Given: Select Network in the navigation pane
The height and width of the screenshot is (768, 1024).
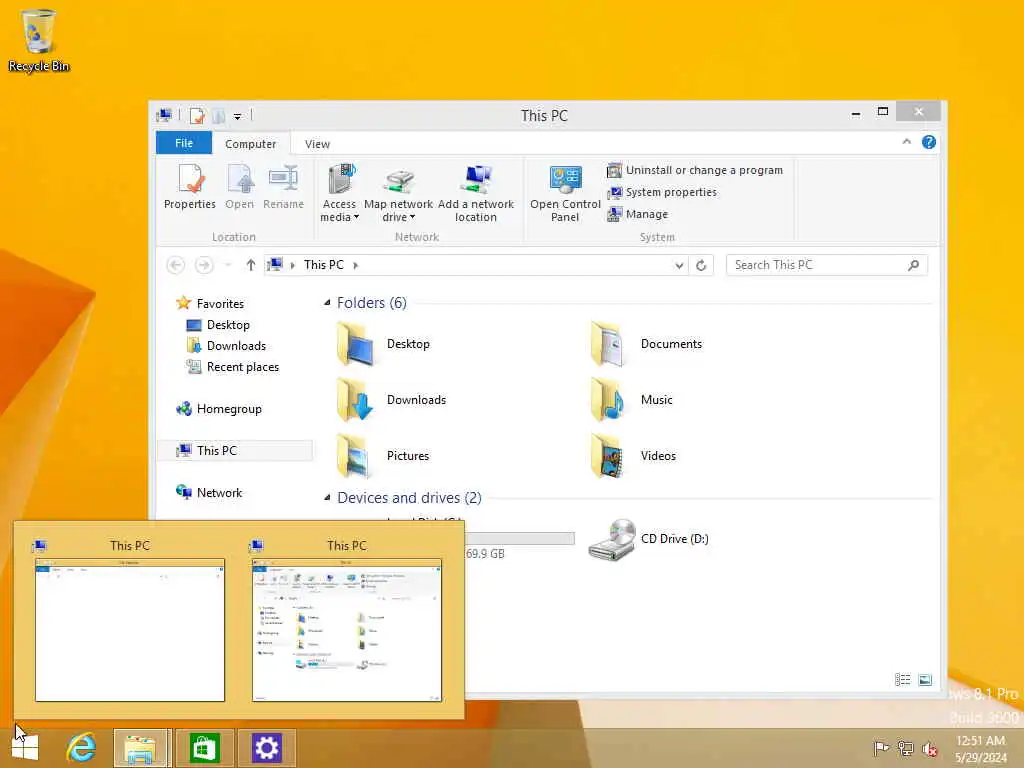Looking at the screenshot, I should point(209,492).
